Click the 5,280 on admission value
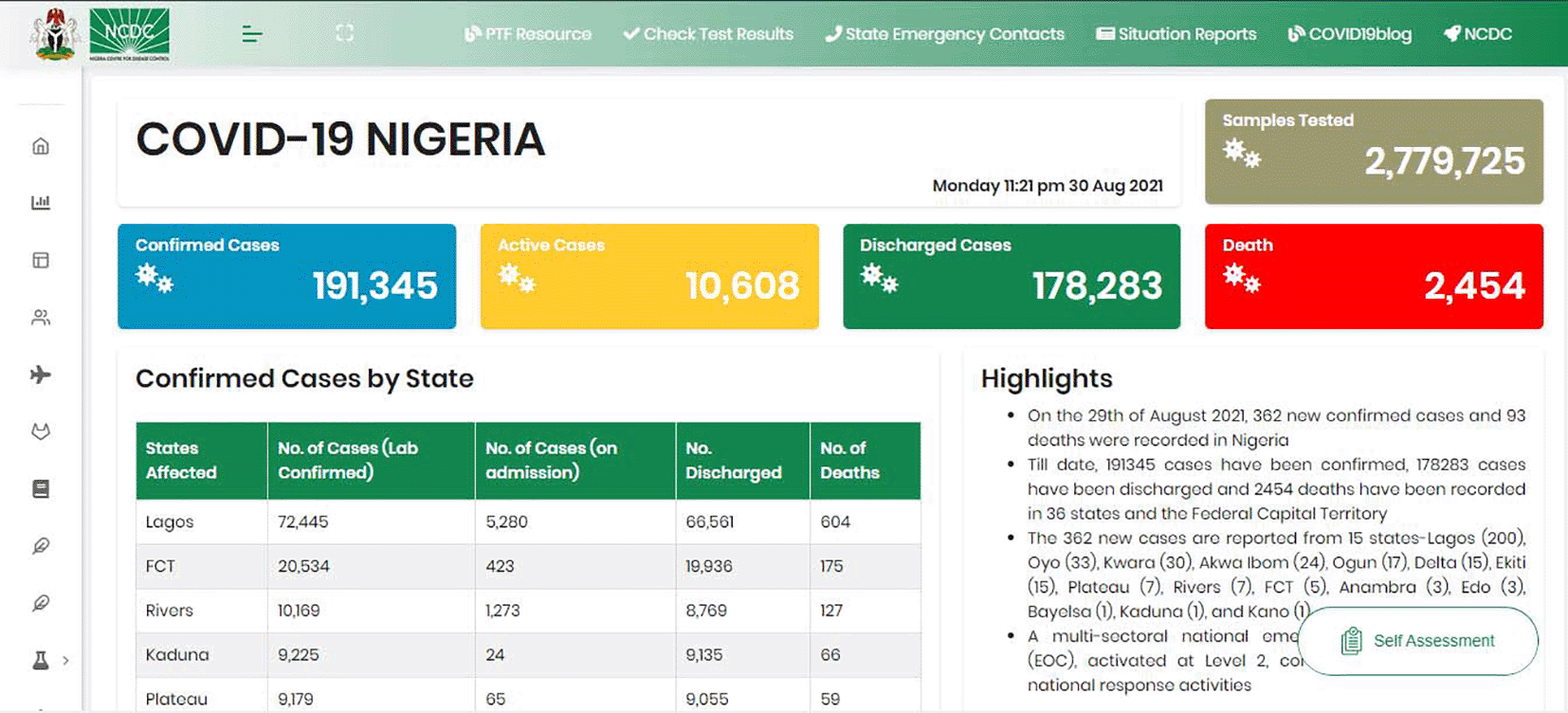This screenshot has height=713, width=1568. (507, 521)
